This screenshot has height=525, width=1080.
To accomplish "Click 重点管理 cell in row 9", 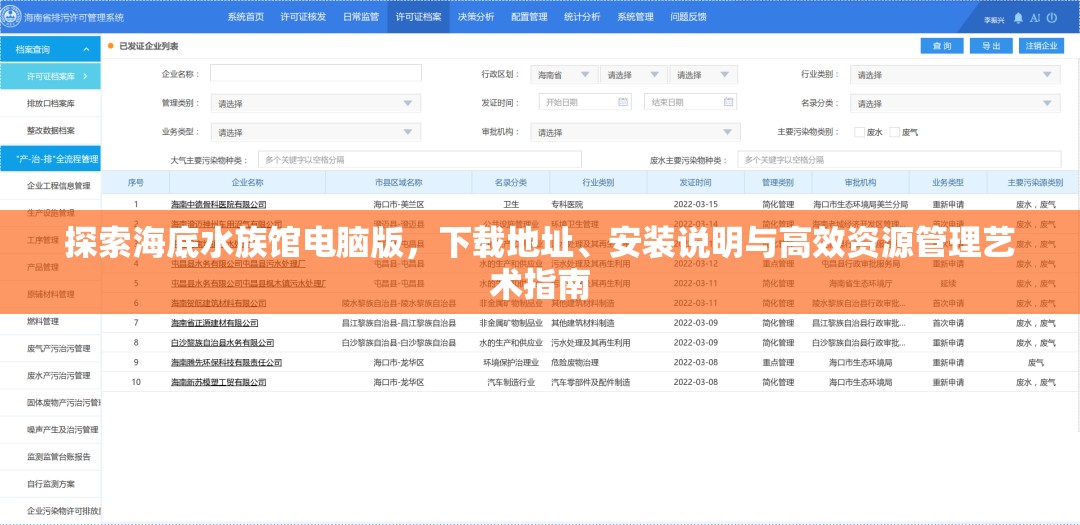I will (x=778, y=362).
